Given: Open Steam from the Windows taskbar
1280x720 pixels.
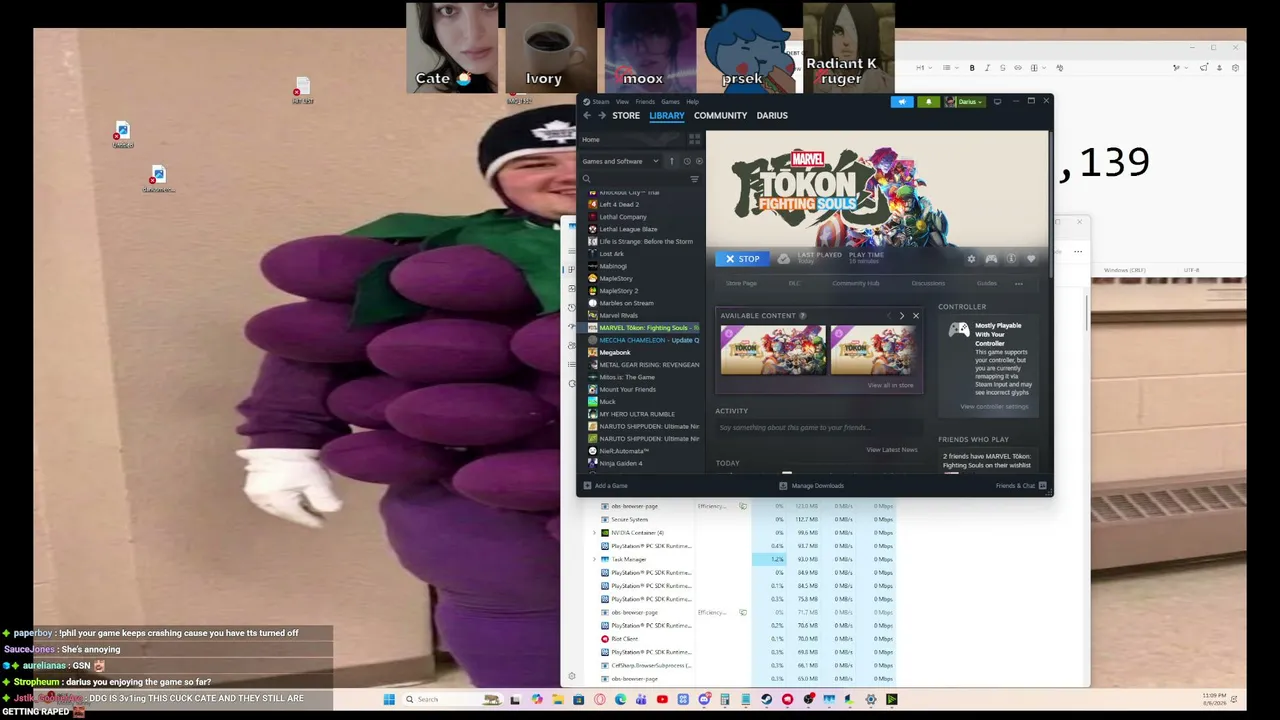Looking at the screenshot, I should [766, 700].
